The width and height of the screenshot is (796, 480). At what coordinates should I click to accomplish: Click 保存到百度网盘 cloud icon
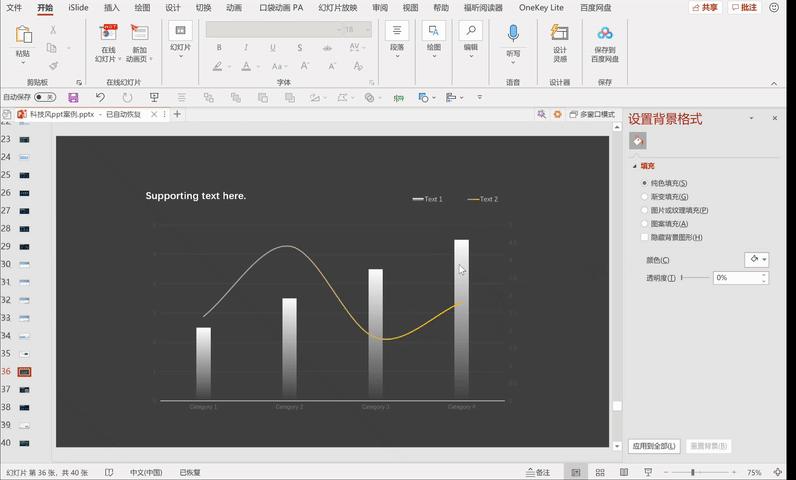[x=605, y=33]
